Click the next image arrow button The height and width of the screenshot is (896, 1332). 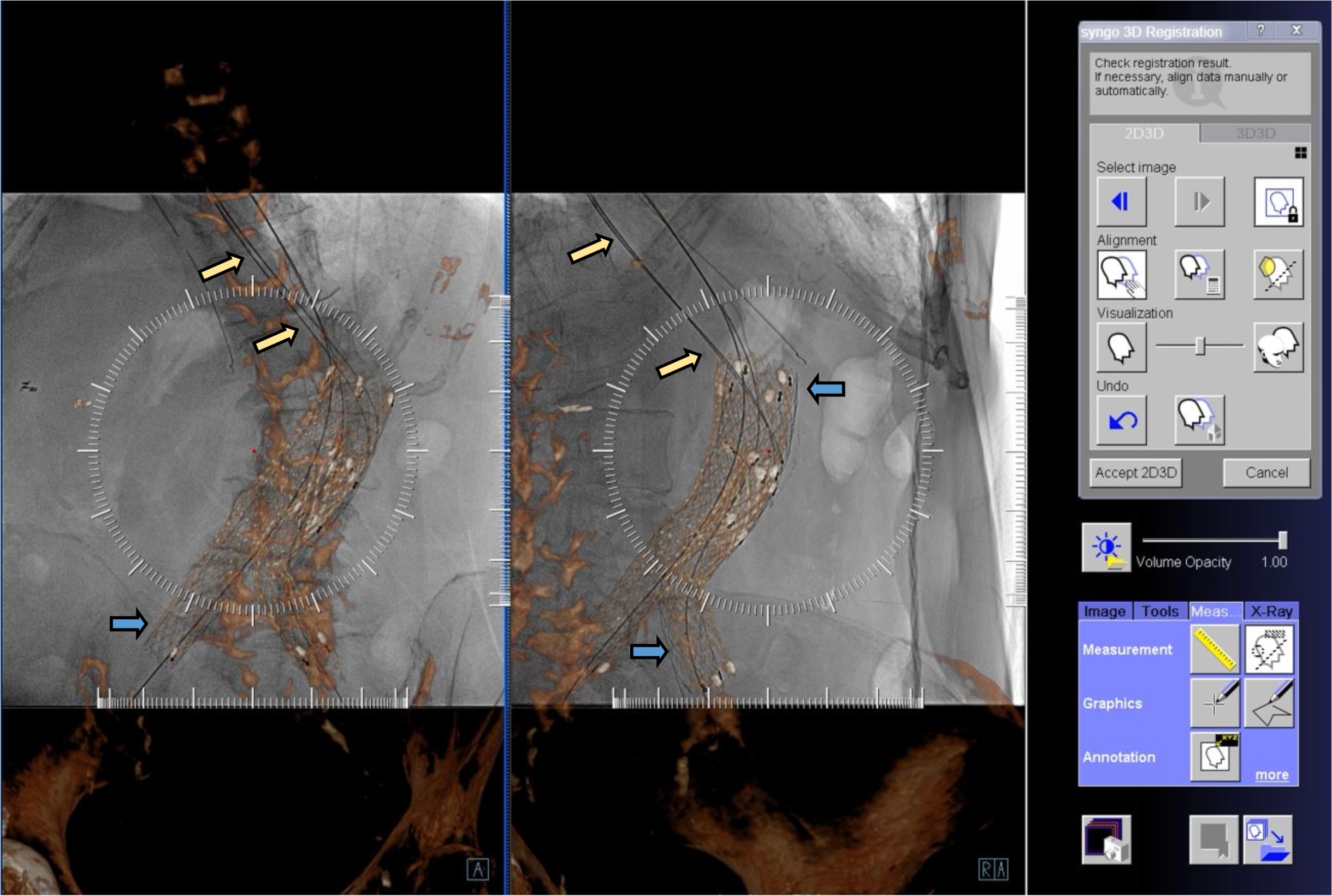[1199, 201]
